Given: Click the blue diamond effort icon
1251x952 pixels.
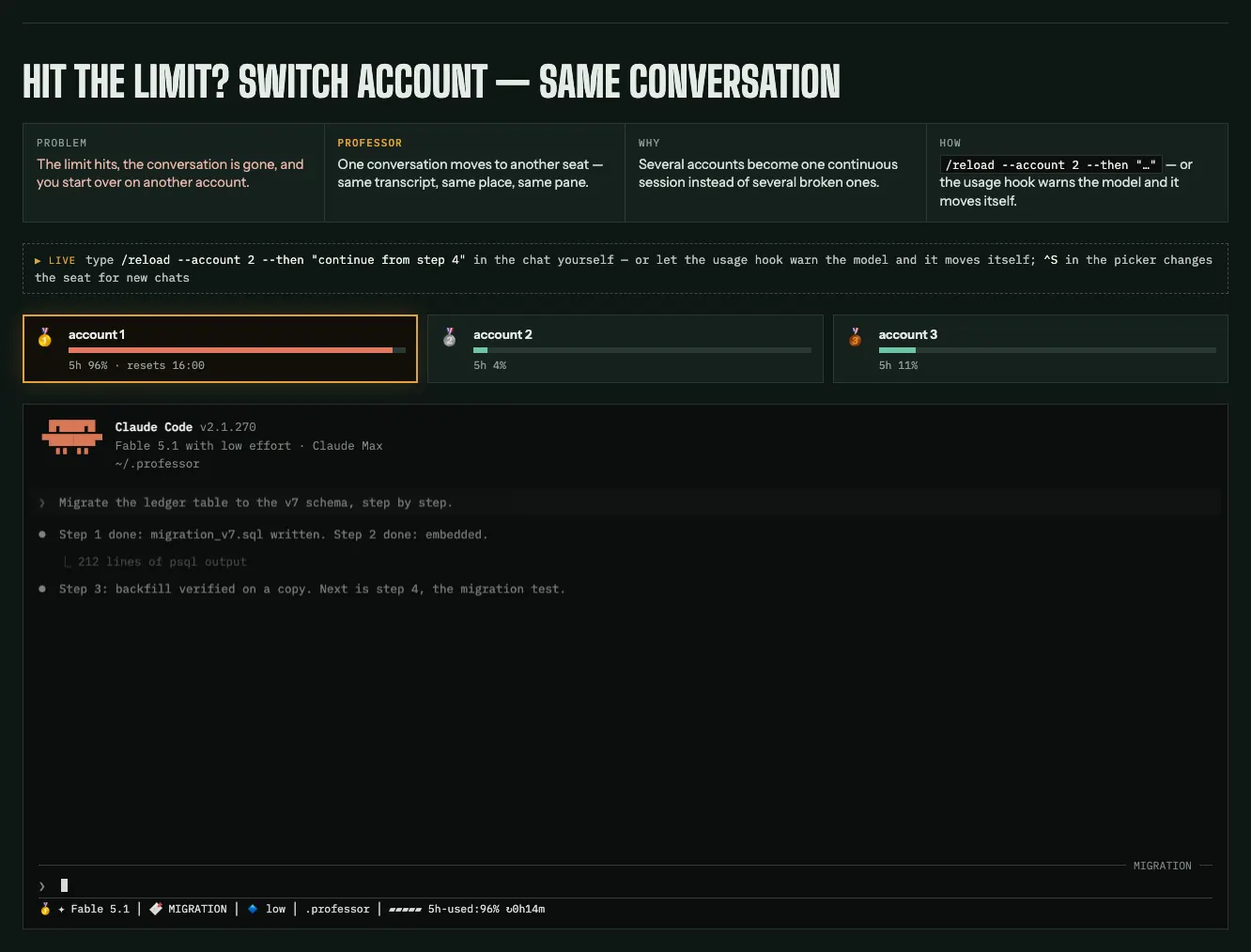Looking at the screenshot, I should tap(253, 909).
